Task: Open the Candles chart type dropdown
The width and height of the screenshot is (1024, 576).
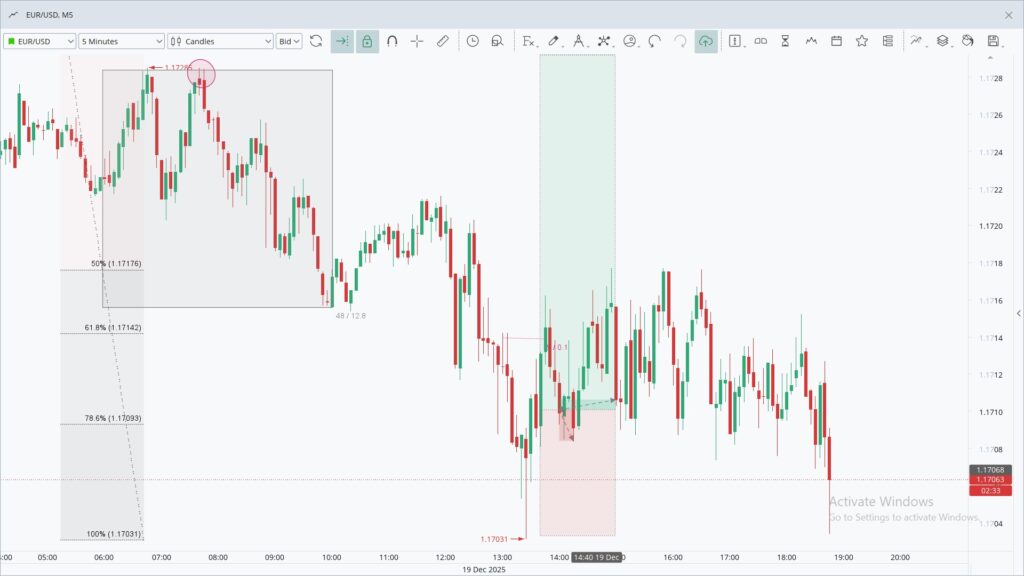Action: [220, 41]
